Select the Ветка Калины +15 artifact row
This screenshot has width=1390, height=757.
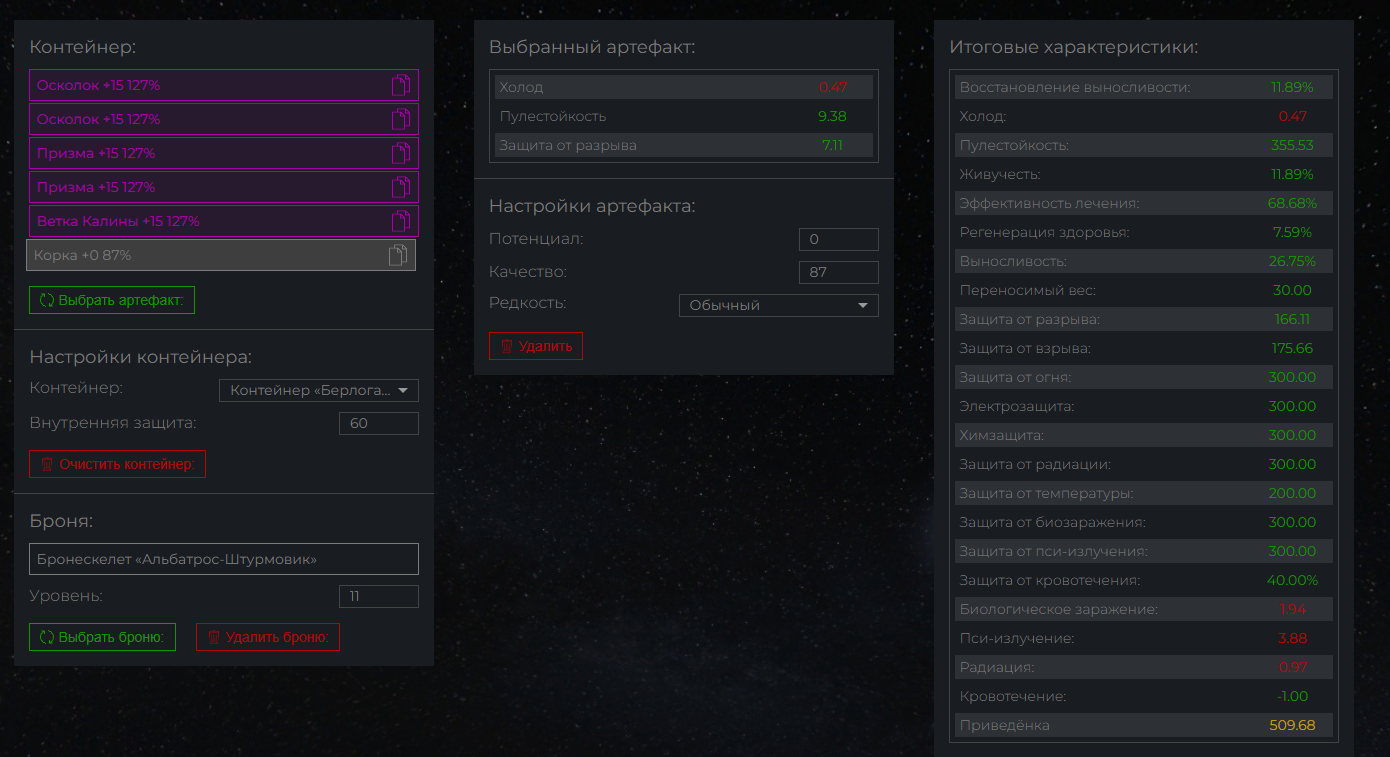(x=200, y=221)
